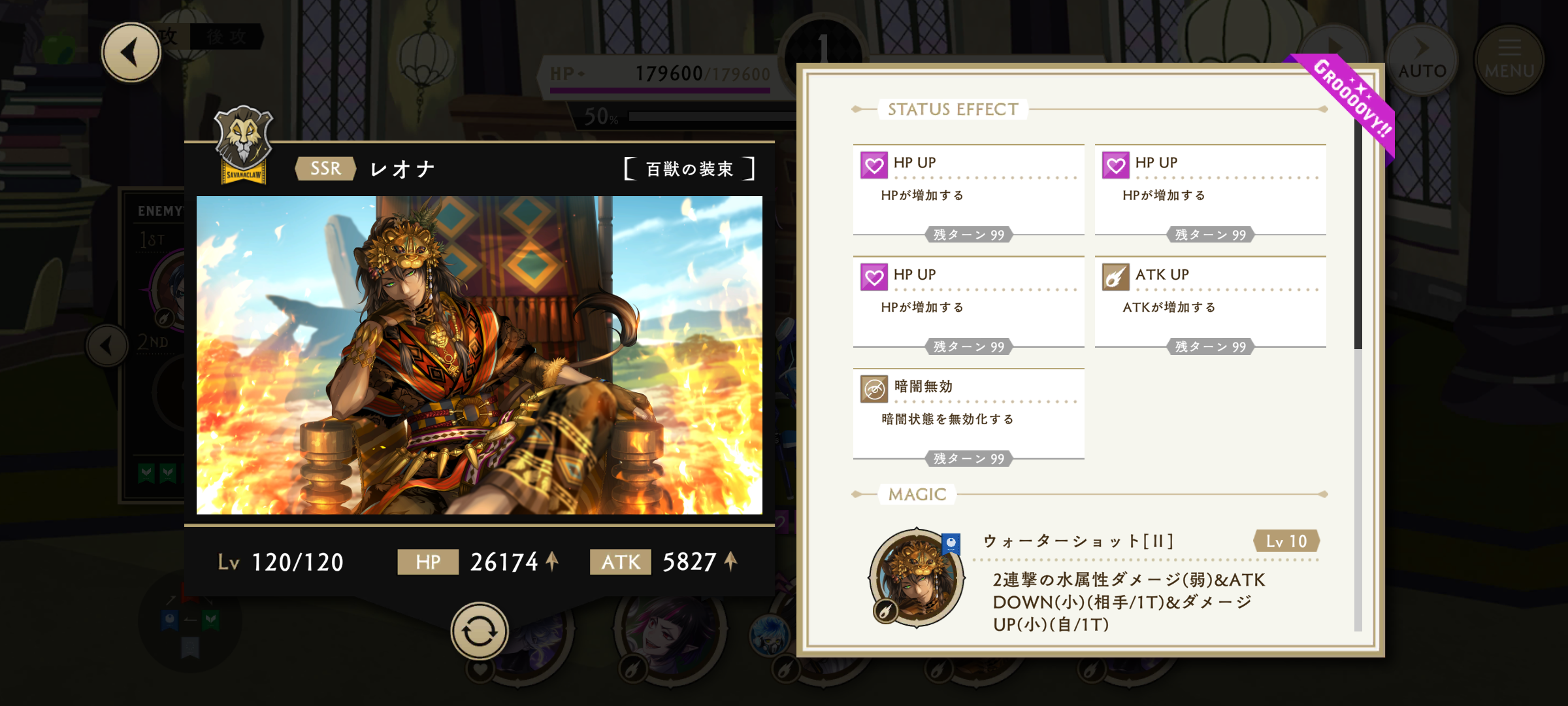Click the enemy HP gauge bar

coord(660,91)
